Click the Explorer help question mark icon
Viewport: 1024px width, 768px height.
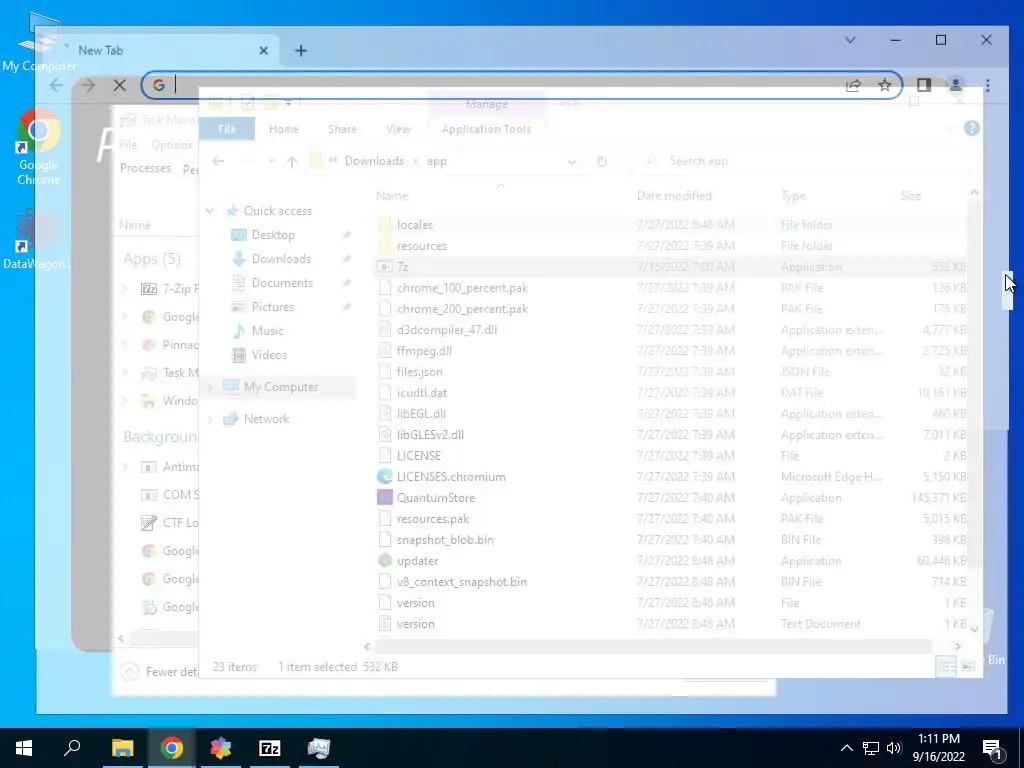coord(971,128)
